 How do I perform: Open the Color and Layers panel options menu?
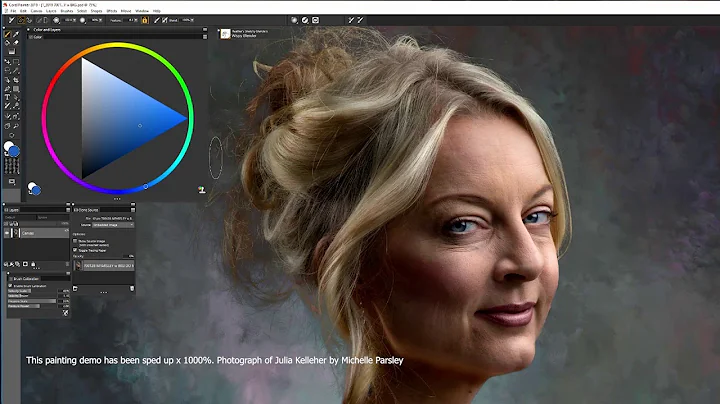[205, 29]
